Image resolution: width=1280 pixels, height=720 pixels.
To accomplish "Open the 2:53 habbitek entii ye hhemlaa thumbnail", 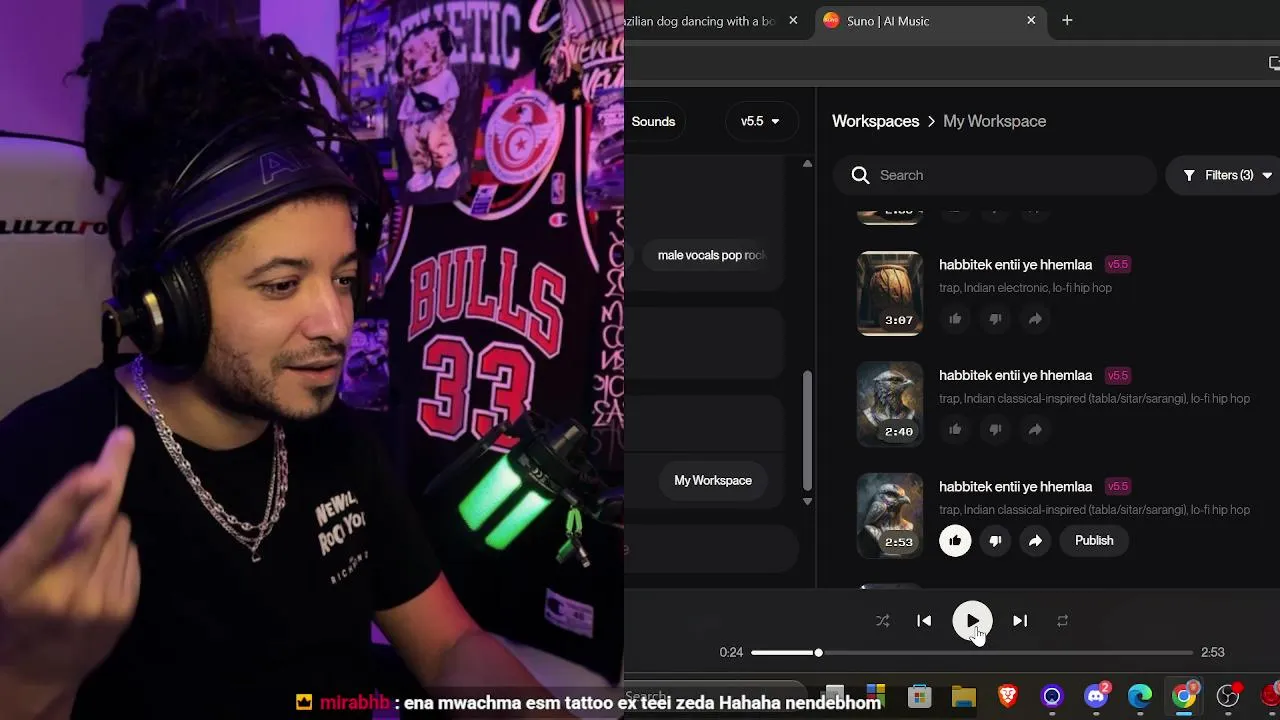I will click(x=889, y=515).
